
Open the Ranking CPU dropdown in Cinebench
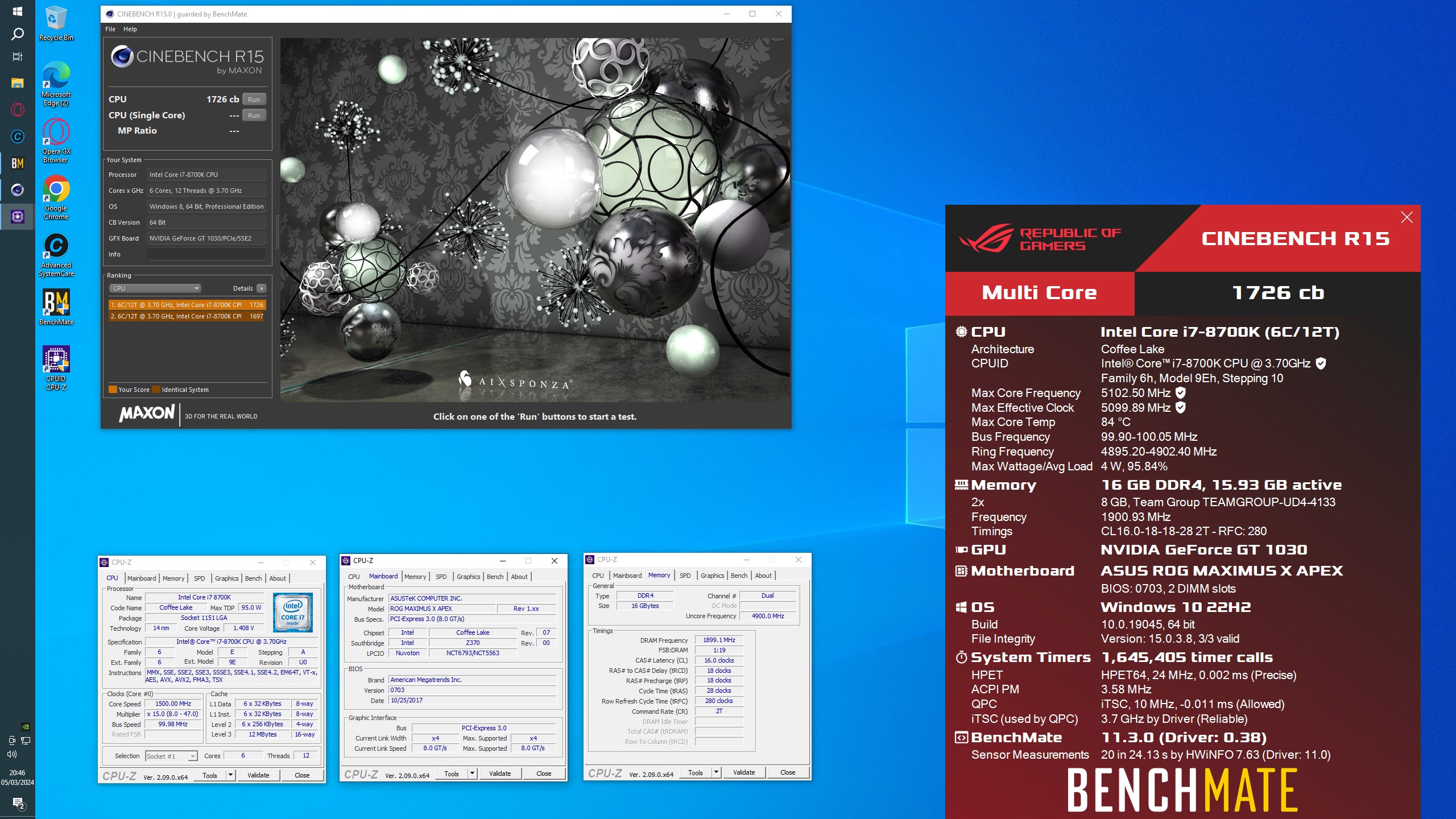(155, 288)
